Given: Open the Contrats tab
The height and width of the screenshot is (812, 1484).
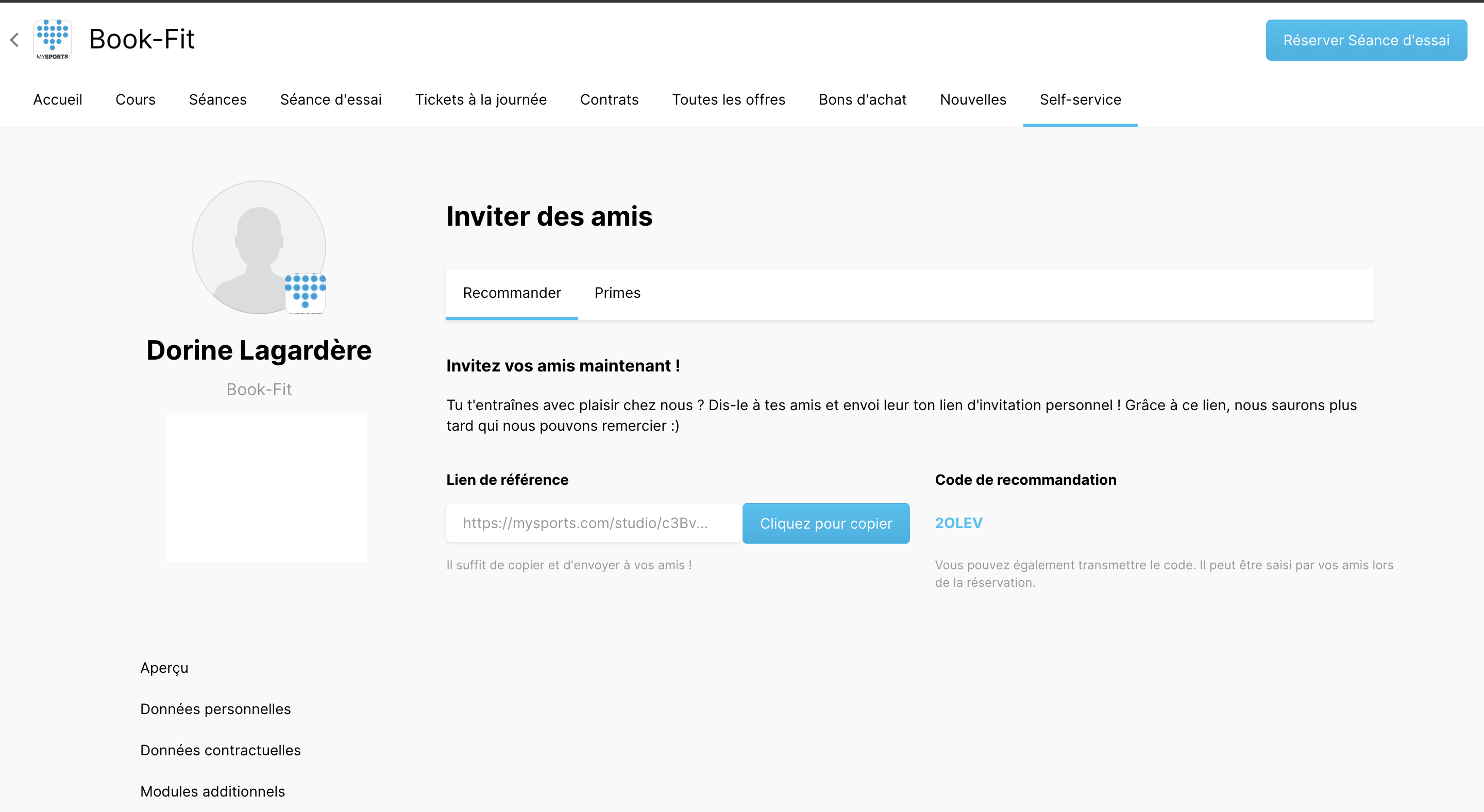Looking at the screenshot, I should [610, 99].
